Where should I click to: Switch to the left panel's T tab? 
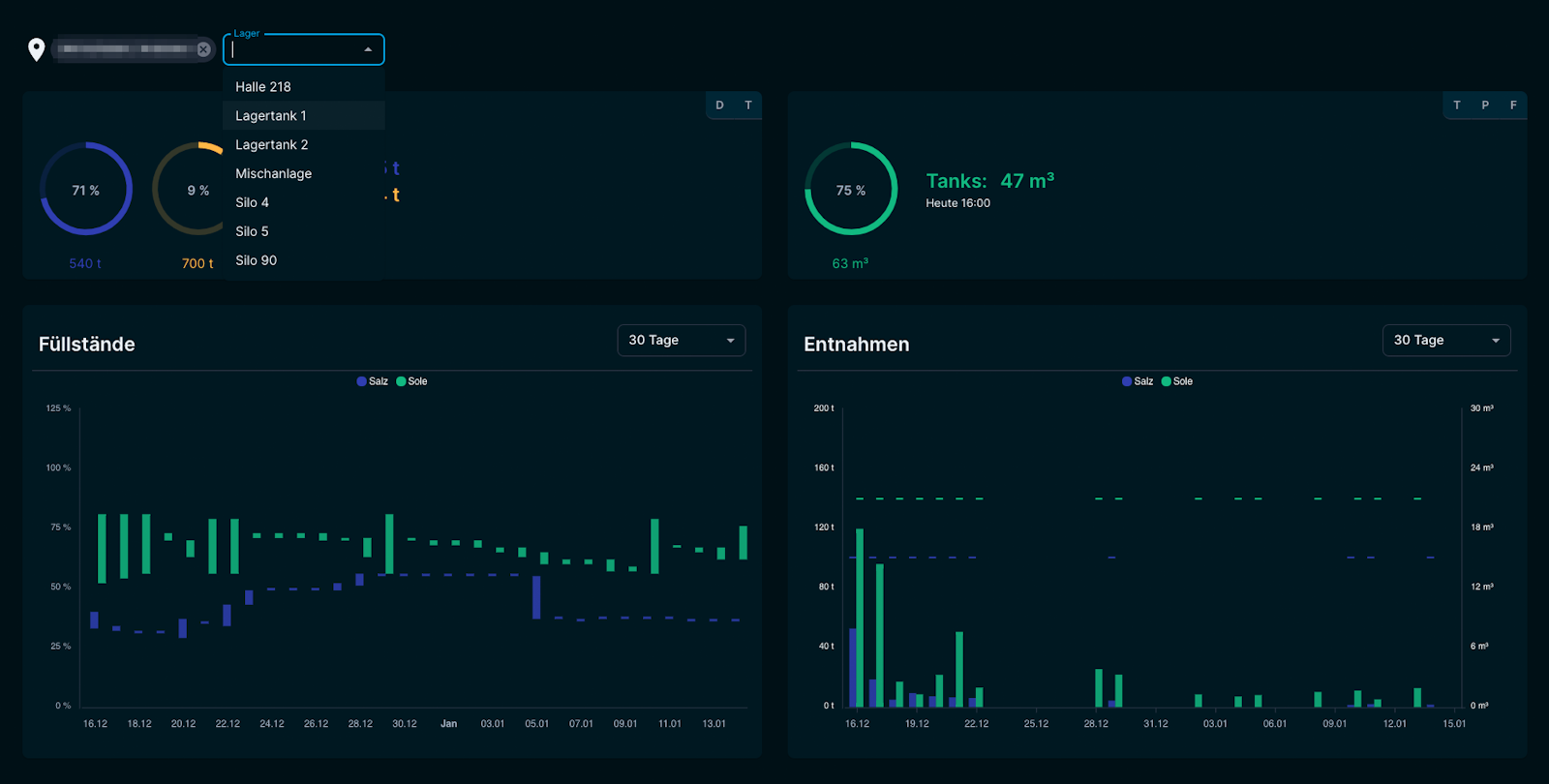click(x=748, y=106)
